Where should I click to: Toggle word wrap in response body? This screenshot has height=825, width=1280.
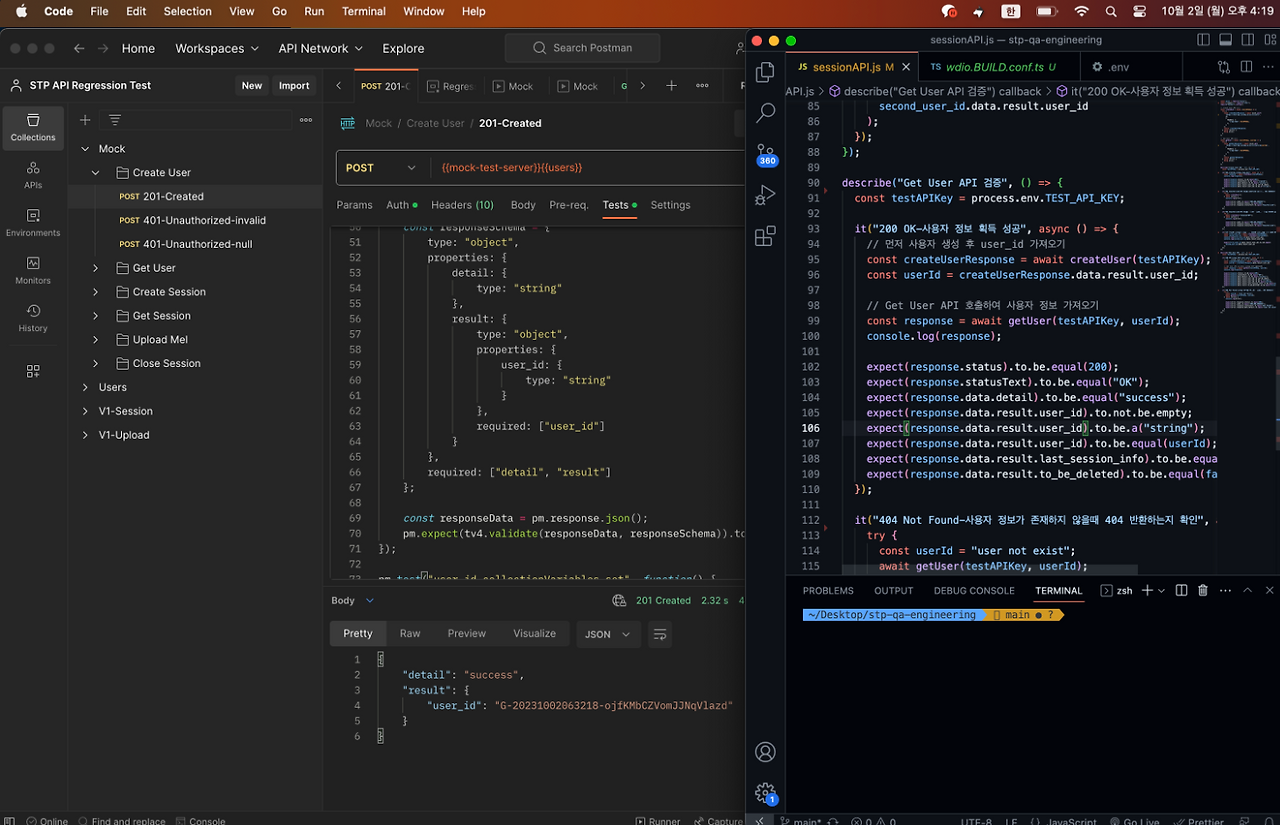[x=658, y=634]
